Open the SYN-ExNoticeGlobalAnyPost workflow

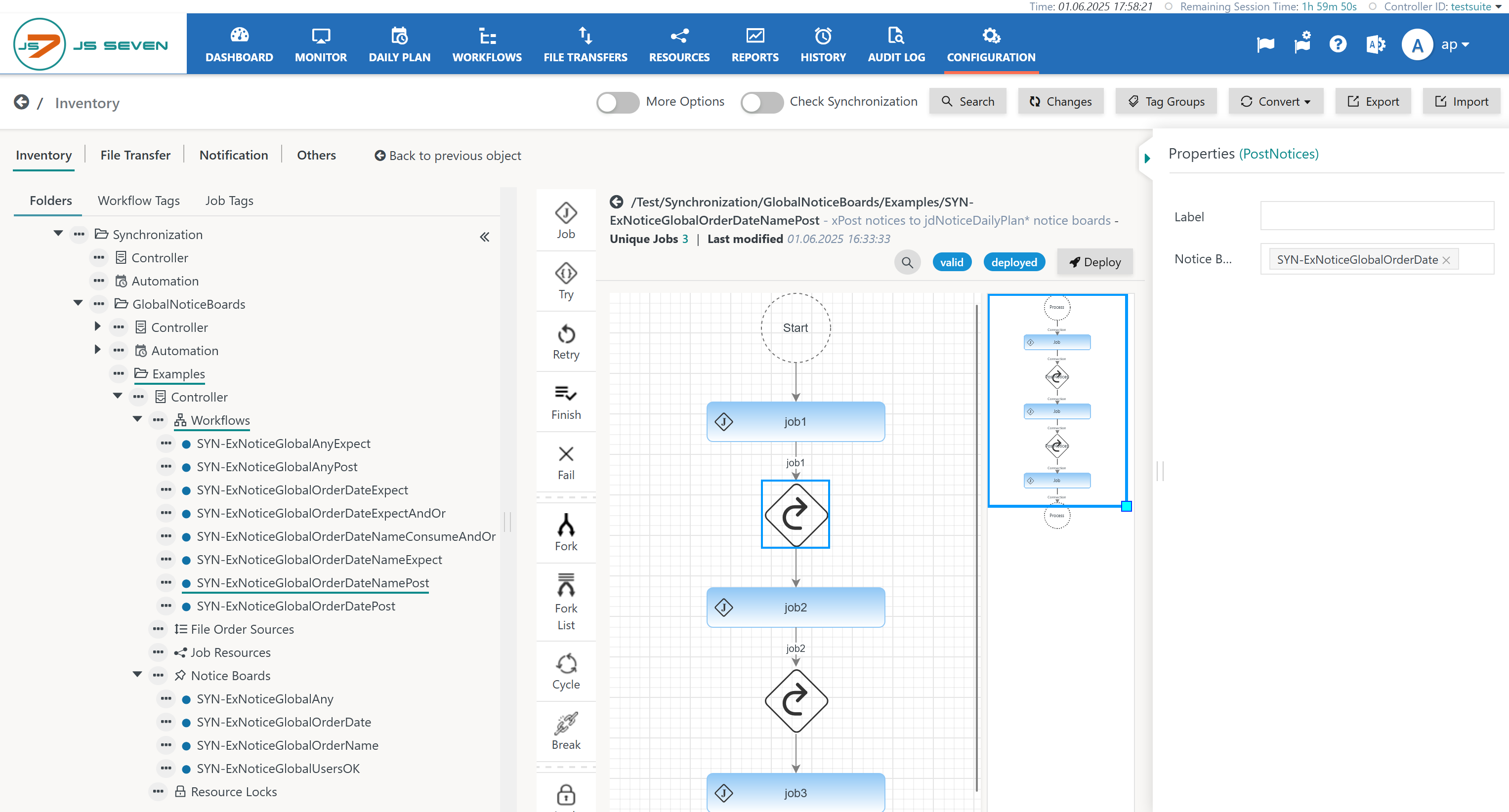(277, 467)
